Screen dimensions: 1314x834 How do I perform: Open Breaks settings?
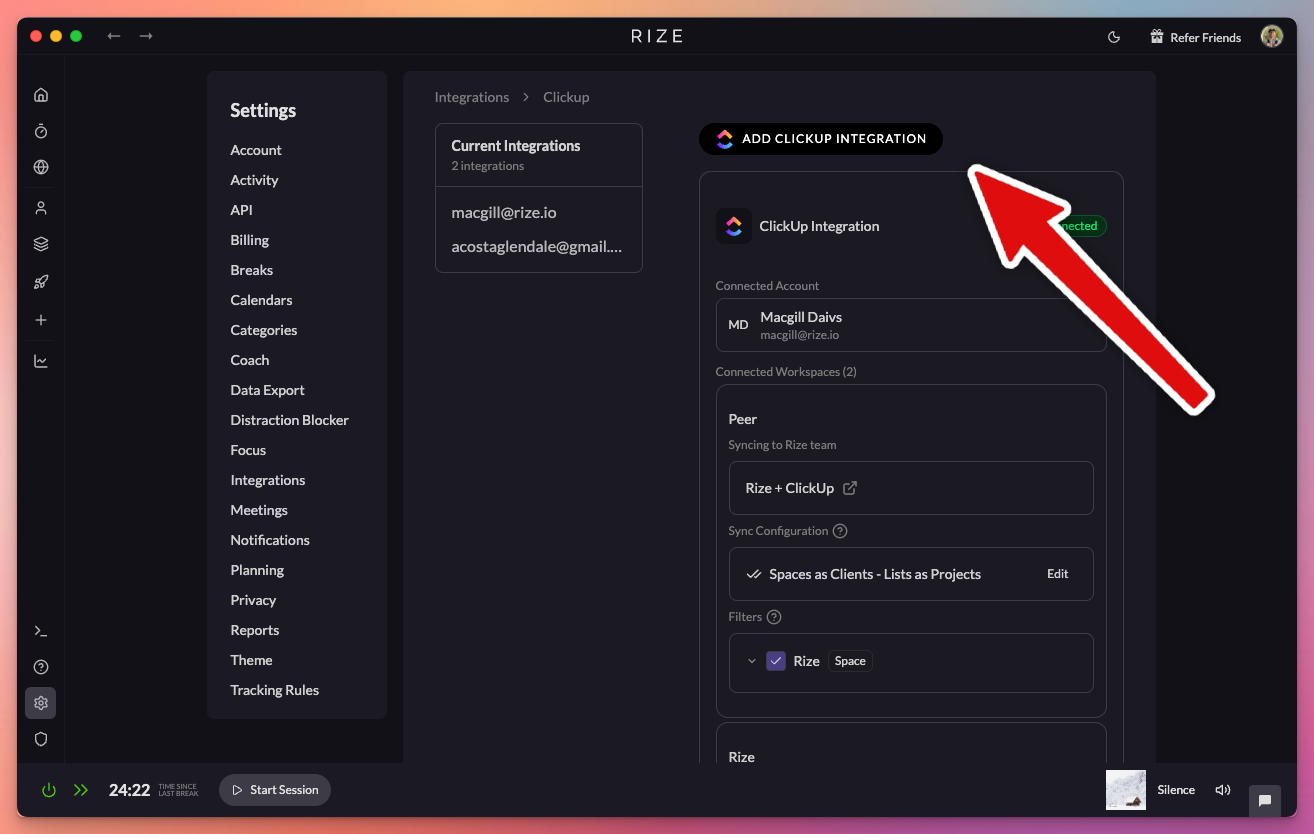251,270
